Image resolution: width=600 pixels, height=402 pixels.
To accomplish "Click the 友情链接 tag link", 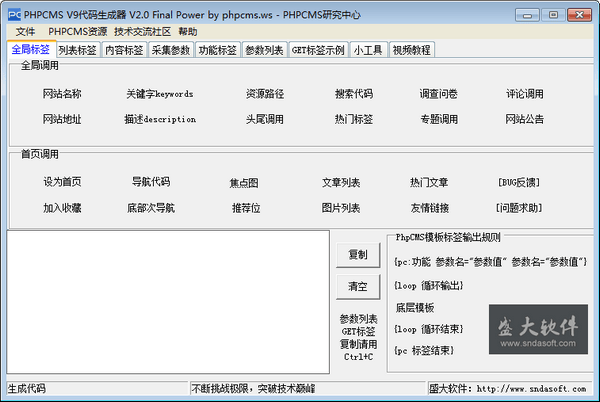I will click(429, 208).
